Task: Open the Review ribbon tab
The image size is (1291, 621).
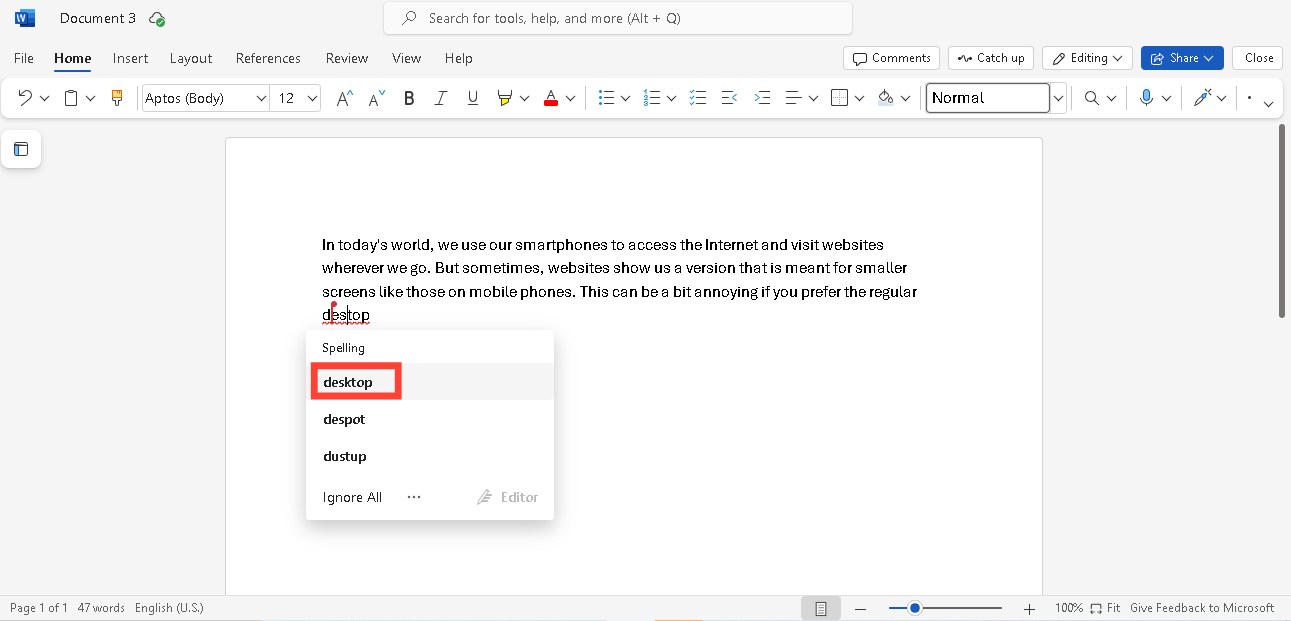Action: 346,58
